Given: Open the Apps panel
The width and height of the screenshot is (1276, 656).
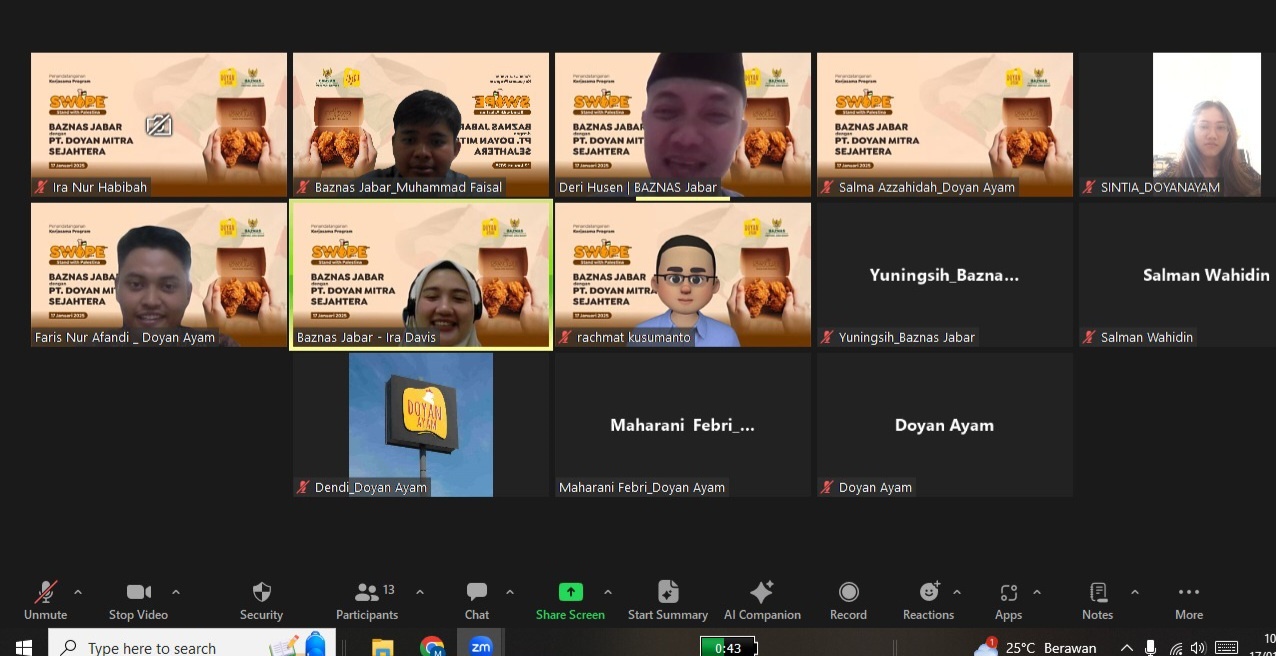Looking at the screenshot, I should (1008, 600).
